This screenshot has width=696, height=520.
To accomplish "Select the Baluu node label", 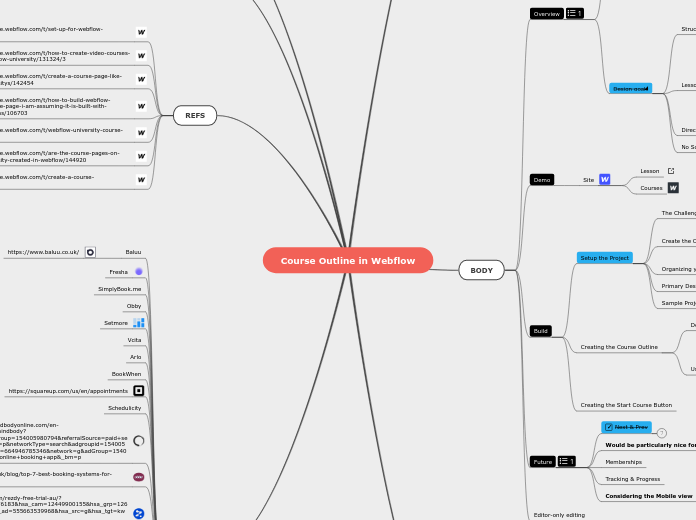I will pyautogui.click(x=133, y=252).
